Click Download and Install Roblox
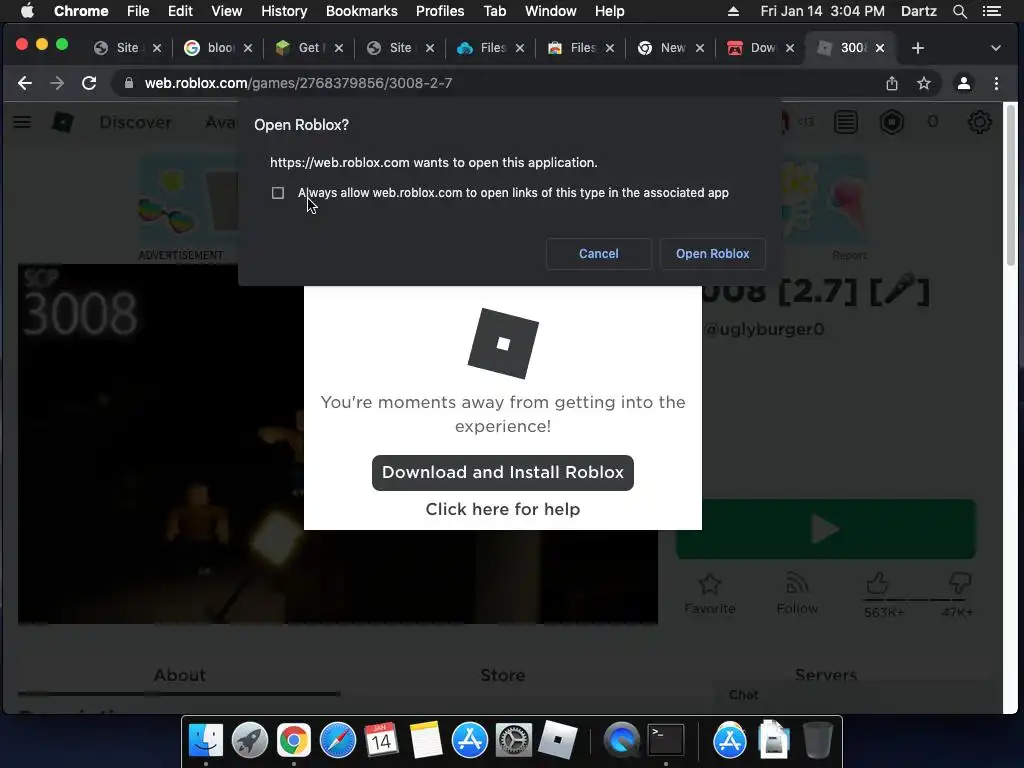Viewport: 1024px width, 768px height. [x=503, y=472]
